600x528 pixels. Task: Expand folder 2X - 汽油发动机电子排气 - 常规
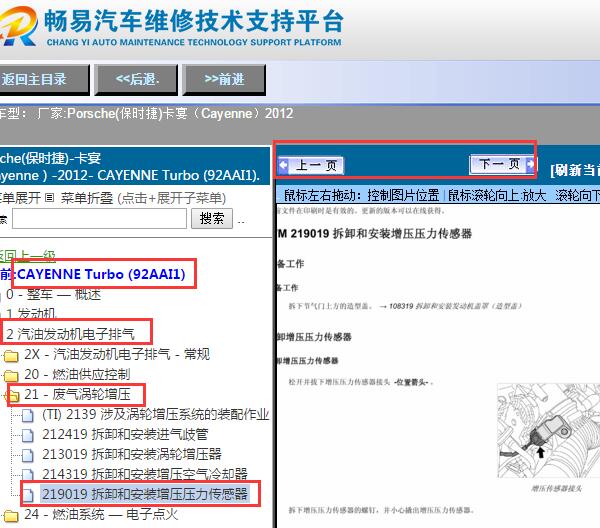point(117,354)
